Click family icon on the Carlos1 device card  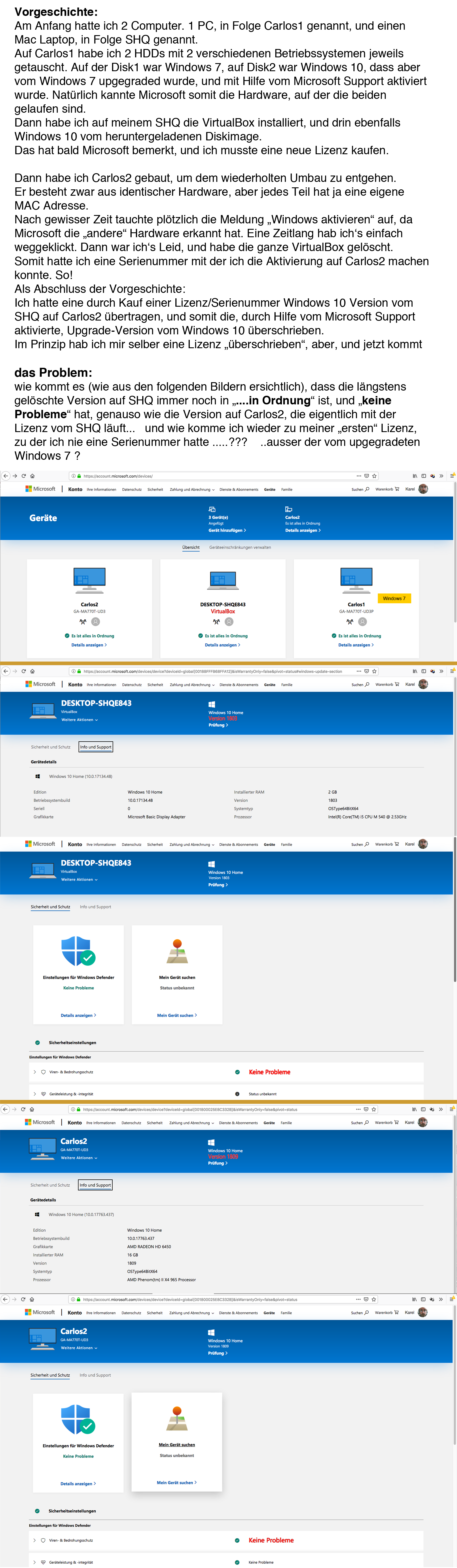pyautogui.click(x=350, y=621)
